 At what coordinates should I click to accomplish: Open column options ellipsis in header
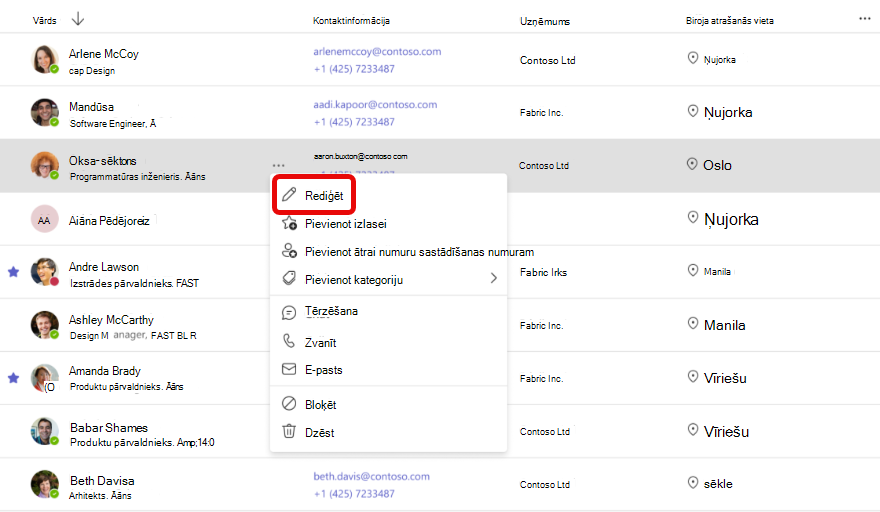point(864,19)
